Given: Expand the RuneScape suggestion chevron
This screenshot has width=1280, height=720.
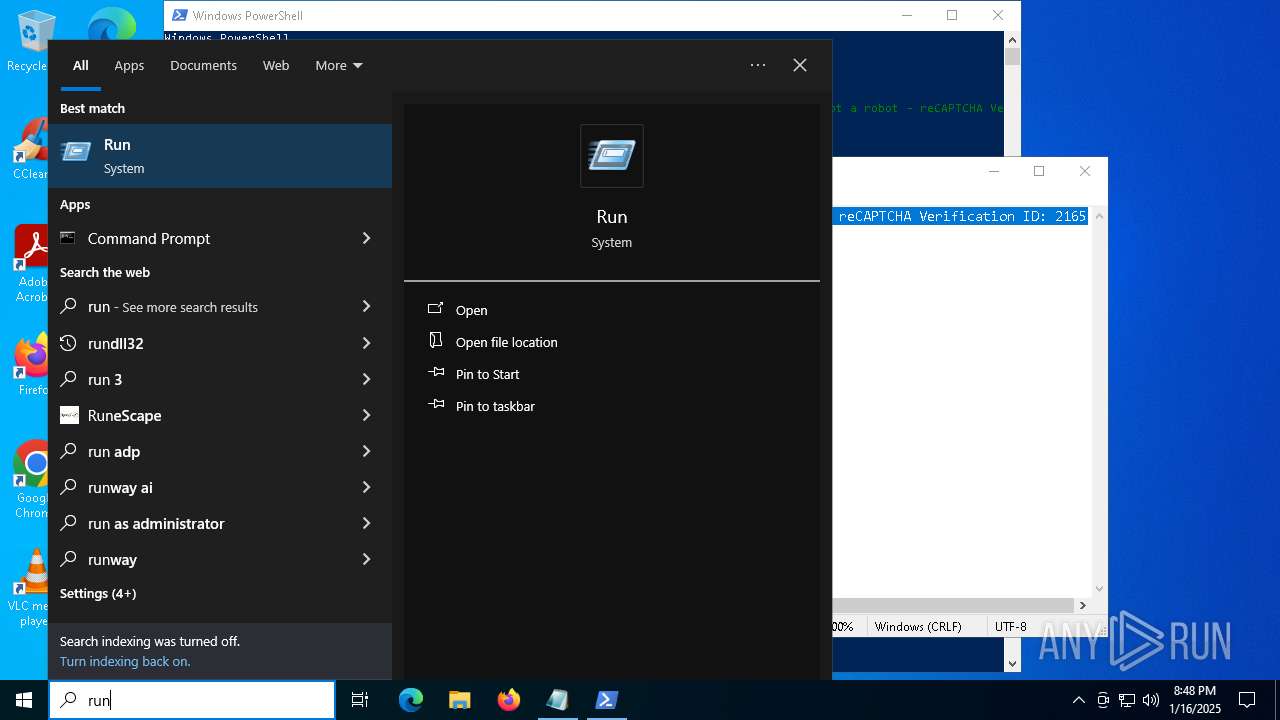Looking at the screenshot, I should click(366, 415).
